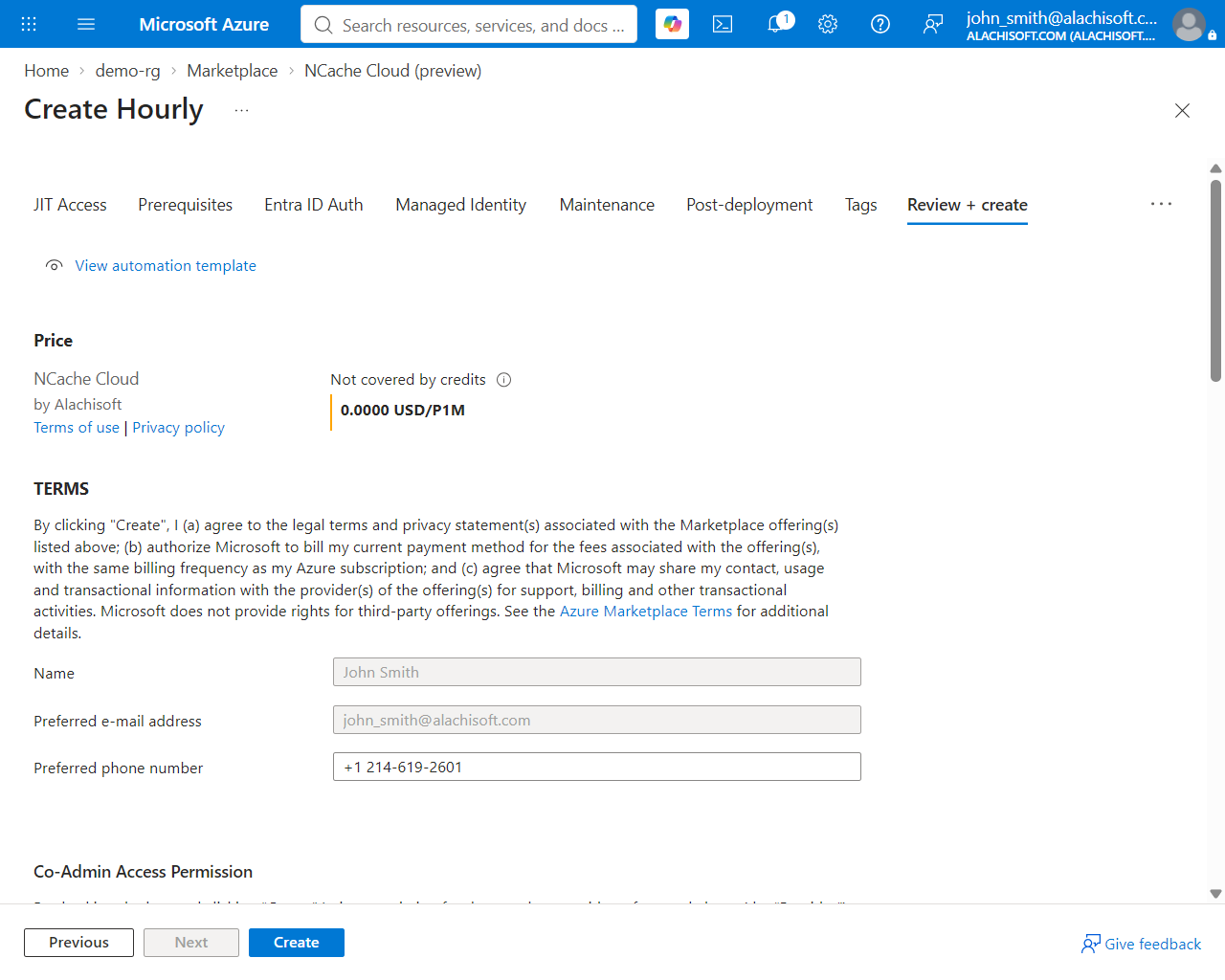
Task: Open the ellipsis beside Create Hourly title
Action: click(x=241, y=110)
